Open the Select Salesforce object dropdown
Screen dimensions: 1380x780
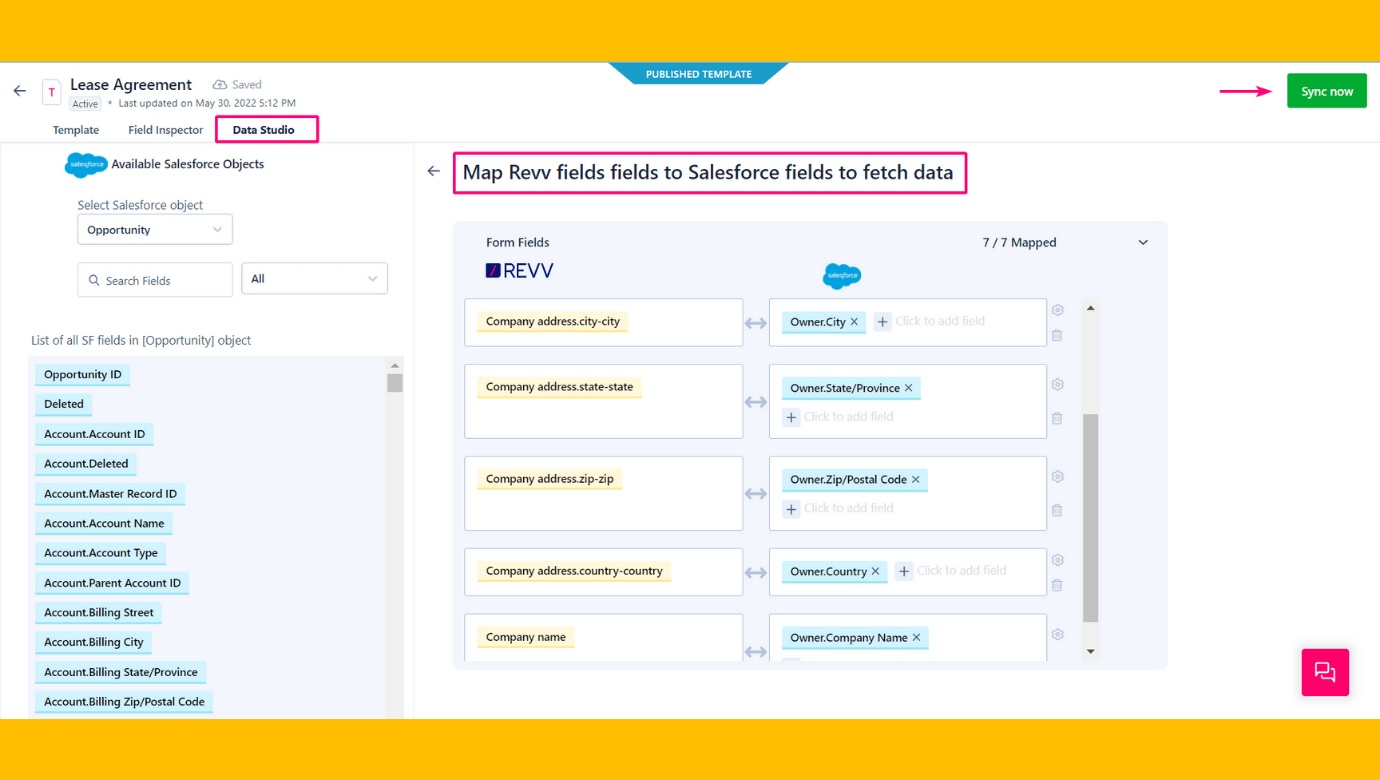click(x=155, y=229)
